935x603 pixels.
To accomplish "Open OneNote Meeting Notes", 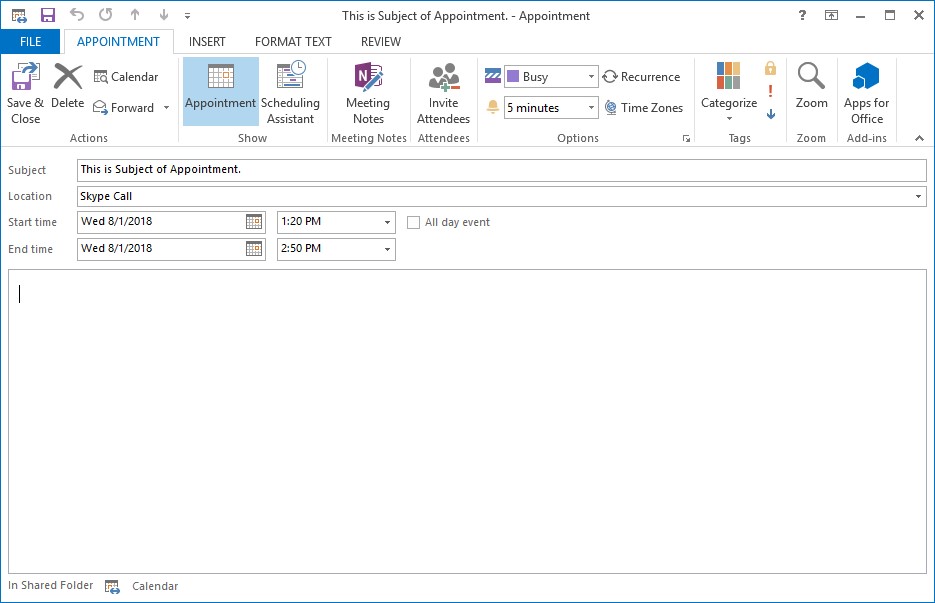I will click(x=368, y=80).
